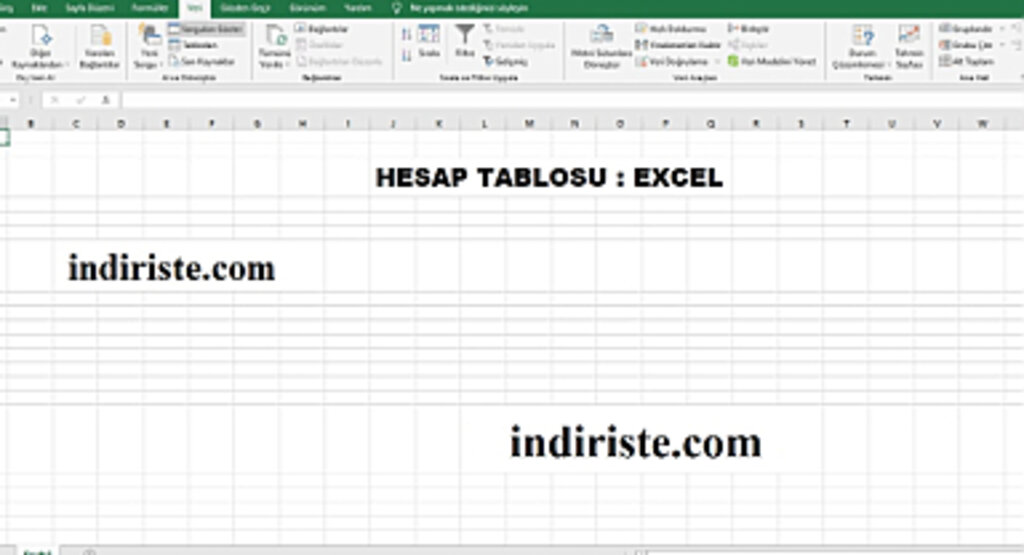Open the Name Box dropdown arrow
The height and width of the screenshot is (555, 1024).
[13, 100]
